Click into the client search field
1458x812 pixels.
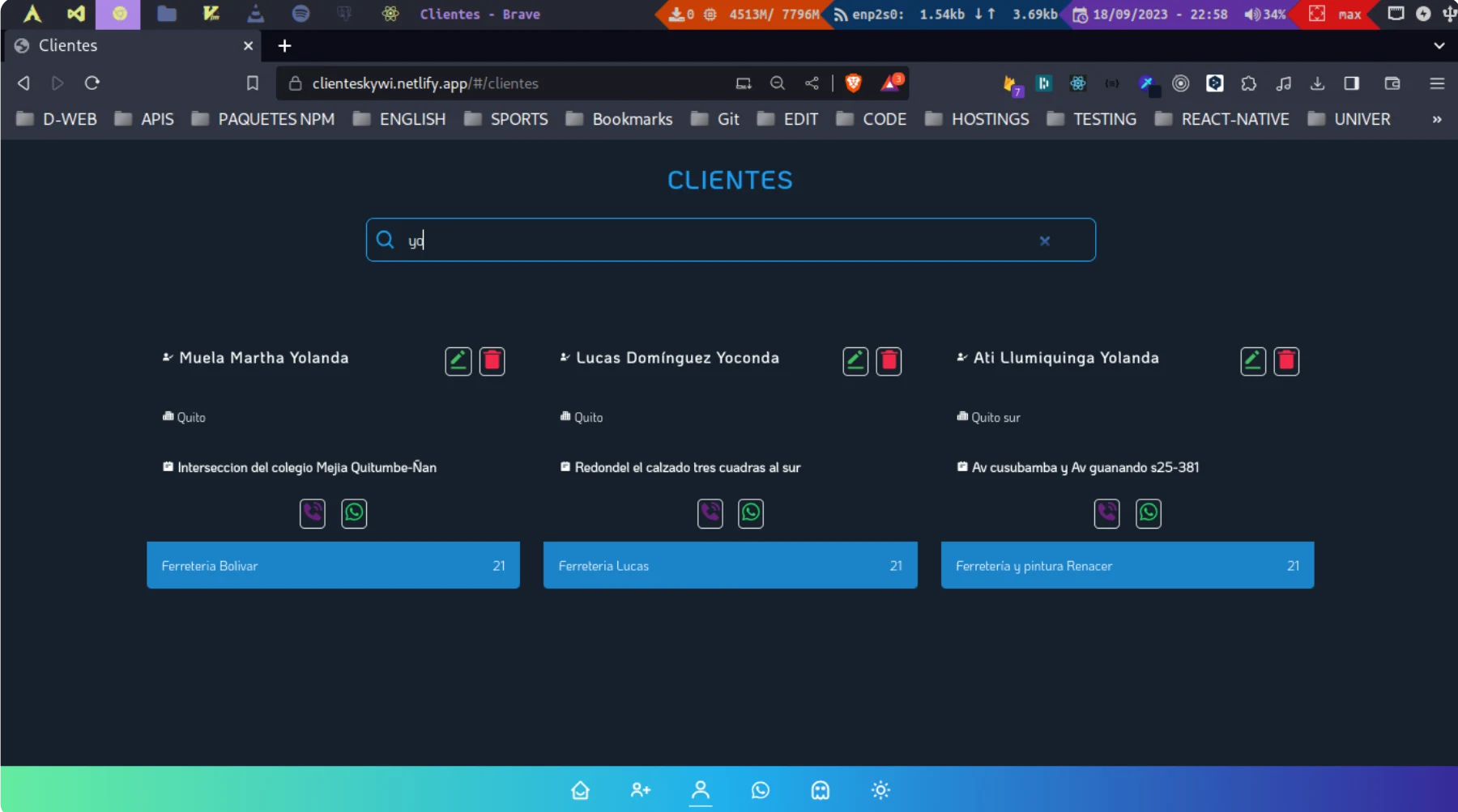coord(713,240)
